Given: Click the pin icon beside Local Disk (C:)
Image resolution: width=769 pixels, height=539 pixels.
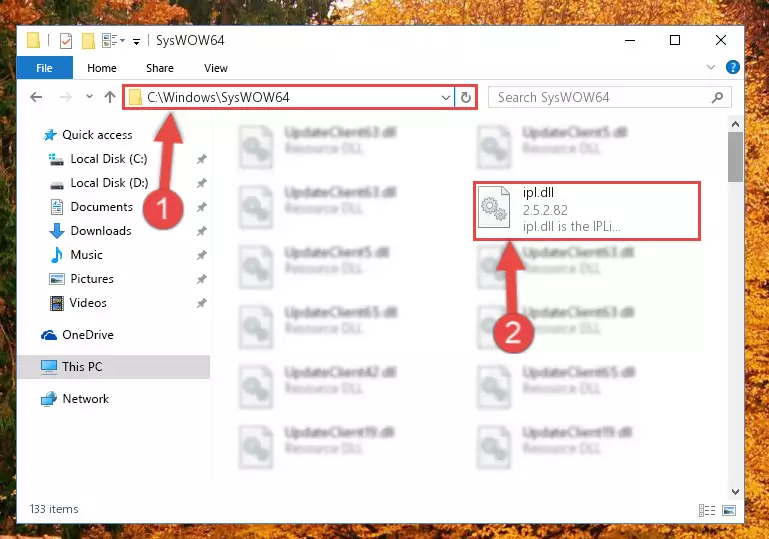Looking at the screenshot, I should [x=201, y=159].
